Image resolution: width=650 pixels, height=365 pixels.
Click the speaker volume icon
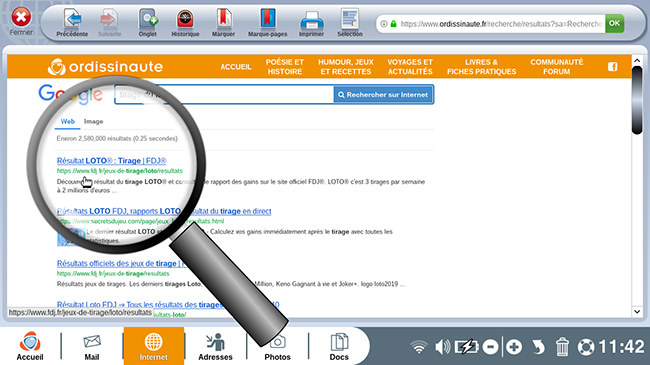[442, 347]
